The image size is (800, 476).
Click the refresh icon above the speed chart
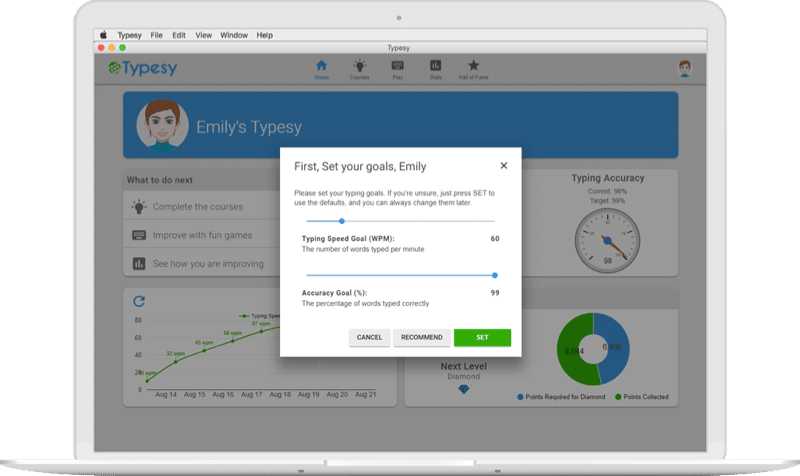click(139, 301)
